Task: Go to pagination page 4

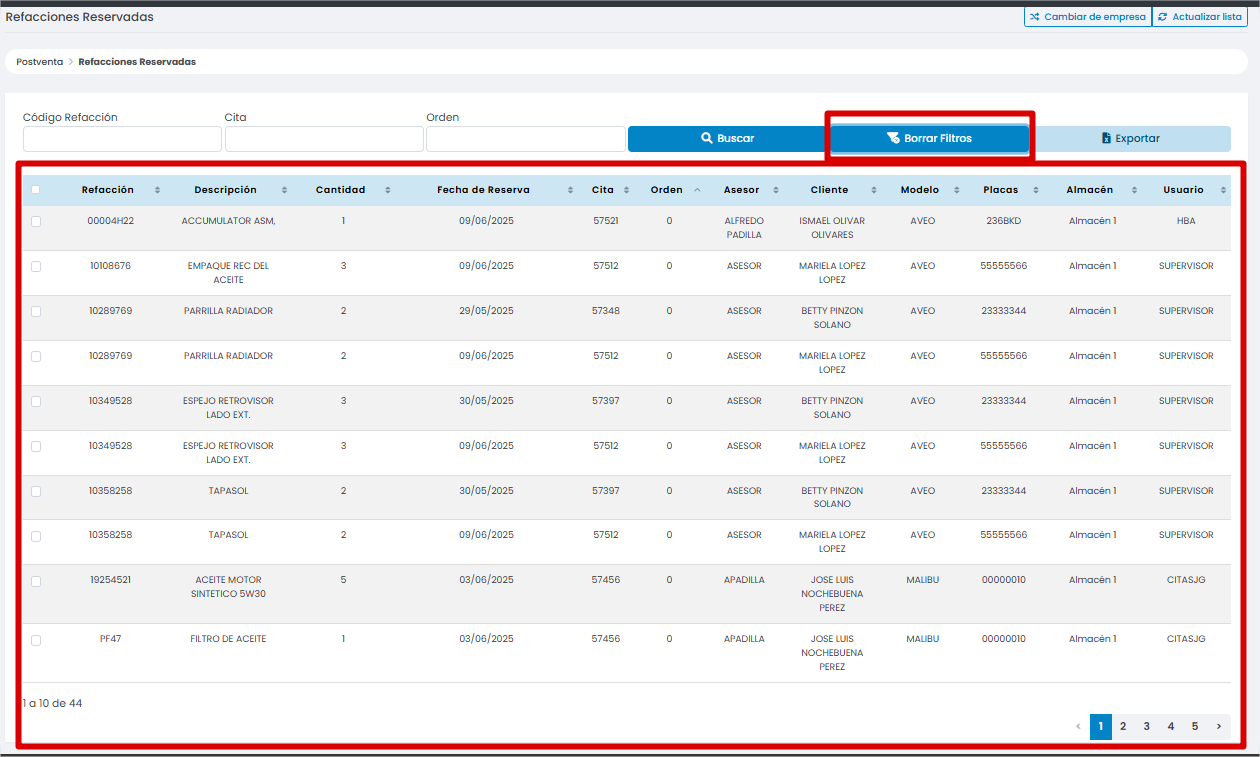Action: pos(1171,727)
